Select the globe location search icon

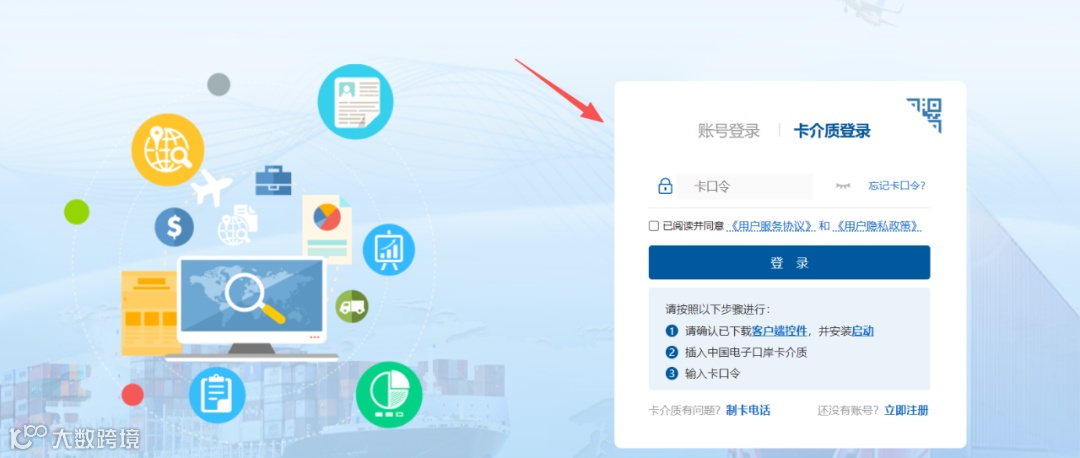pyautogui.click(x=167, y=150)
